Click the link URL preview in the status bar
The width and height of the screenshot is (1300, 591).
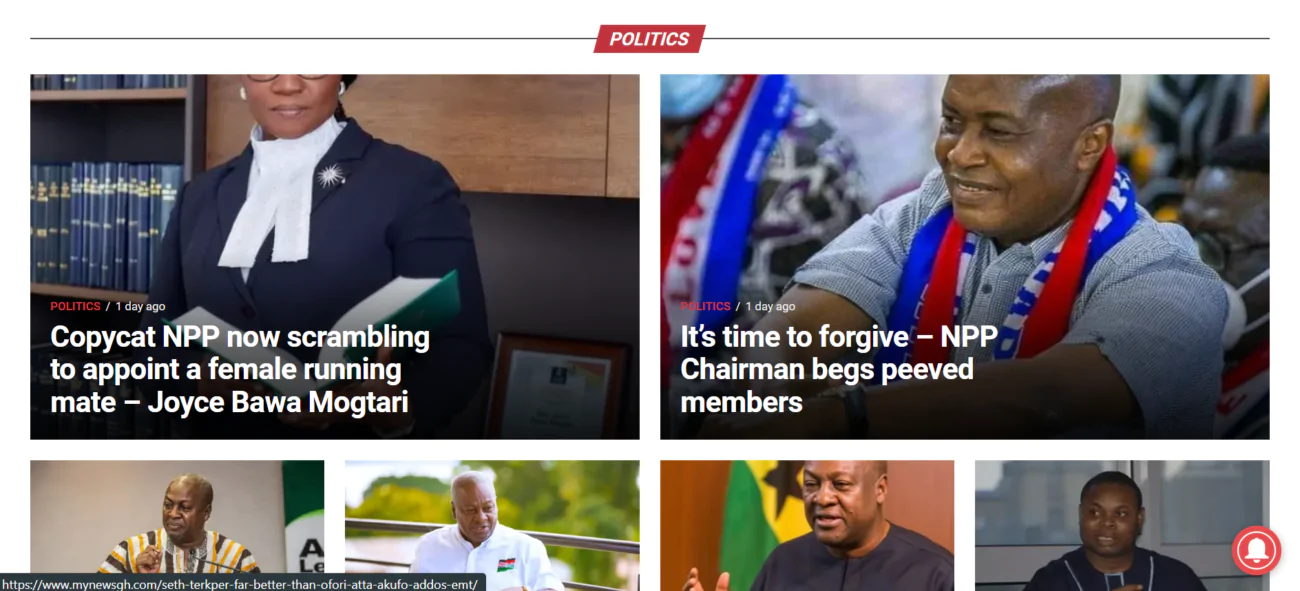click(243, 582)
